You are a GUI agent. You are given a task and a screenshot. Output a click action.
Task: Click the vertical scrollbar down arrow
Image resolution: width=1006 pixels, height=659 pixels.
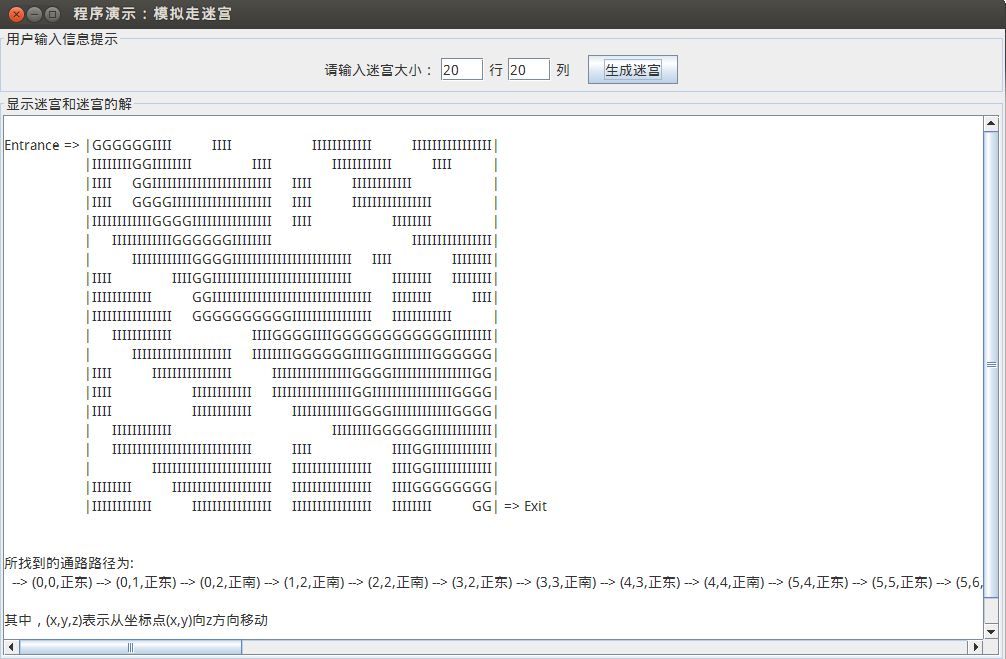[x=991, y=632]
